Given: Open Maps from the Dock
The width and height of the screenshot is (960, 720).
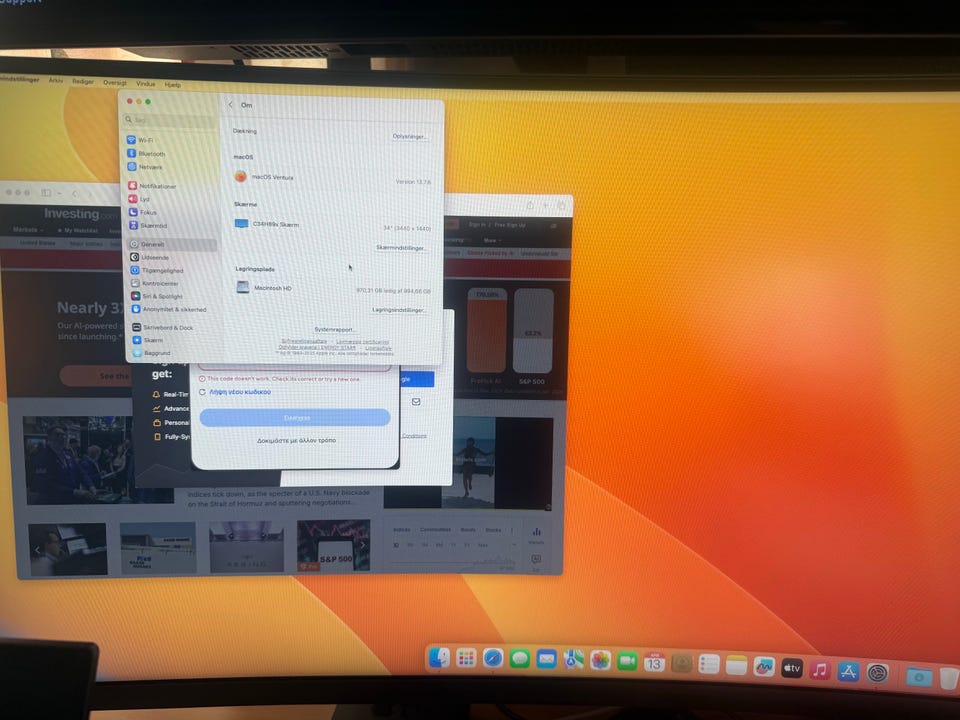Looking at the screenshot, I should click(x=574, y=660).
